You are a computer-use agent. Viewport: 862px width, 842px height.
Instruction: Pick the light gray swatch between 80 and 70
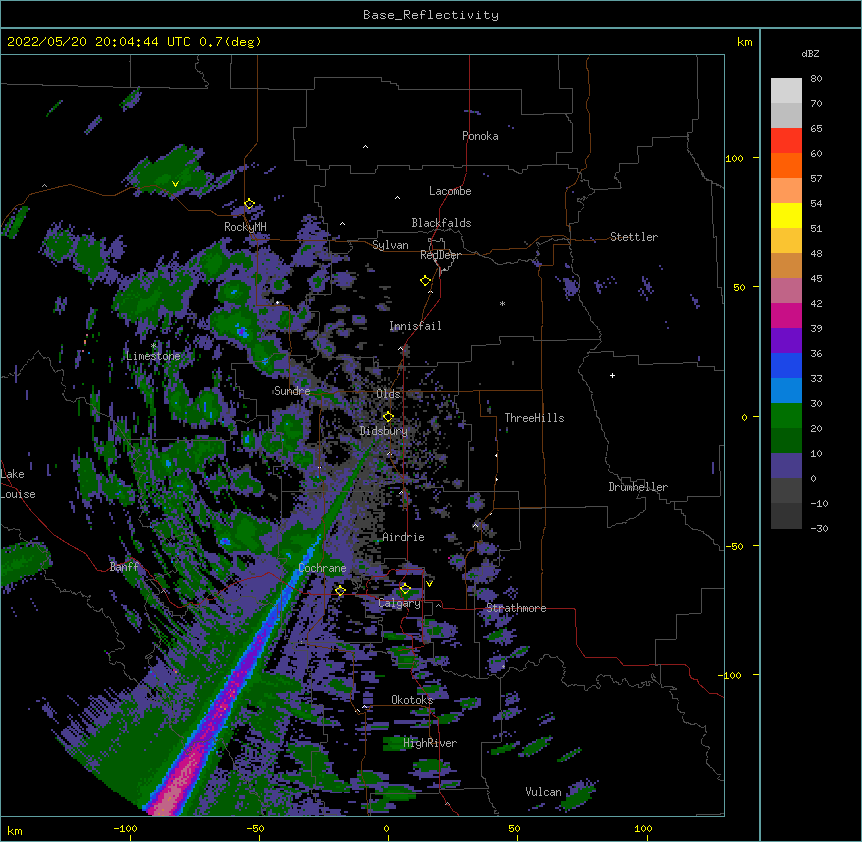tap(786, 91)
